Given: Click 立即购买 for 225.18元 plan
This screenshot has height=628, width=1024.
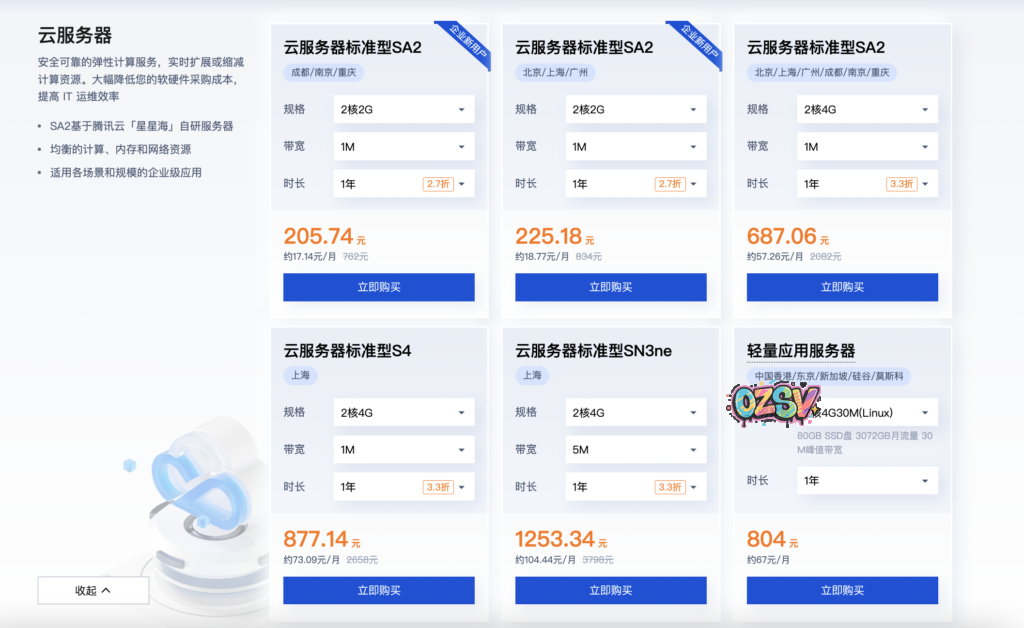Looking at the screenshot, I should click(x=611, y=287).
